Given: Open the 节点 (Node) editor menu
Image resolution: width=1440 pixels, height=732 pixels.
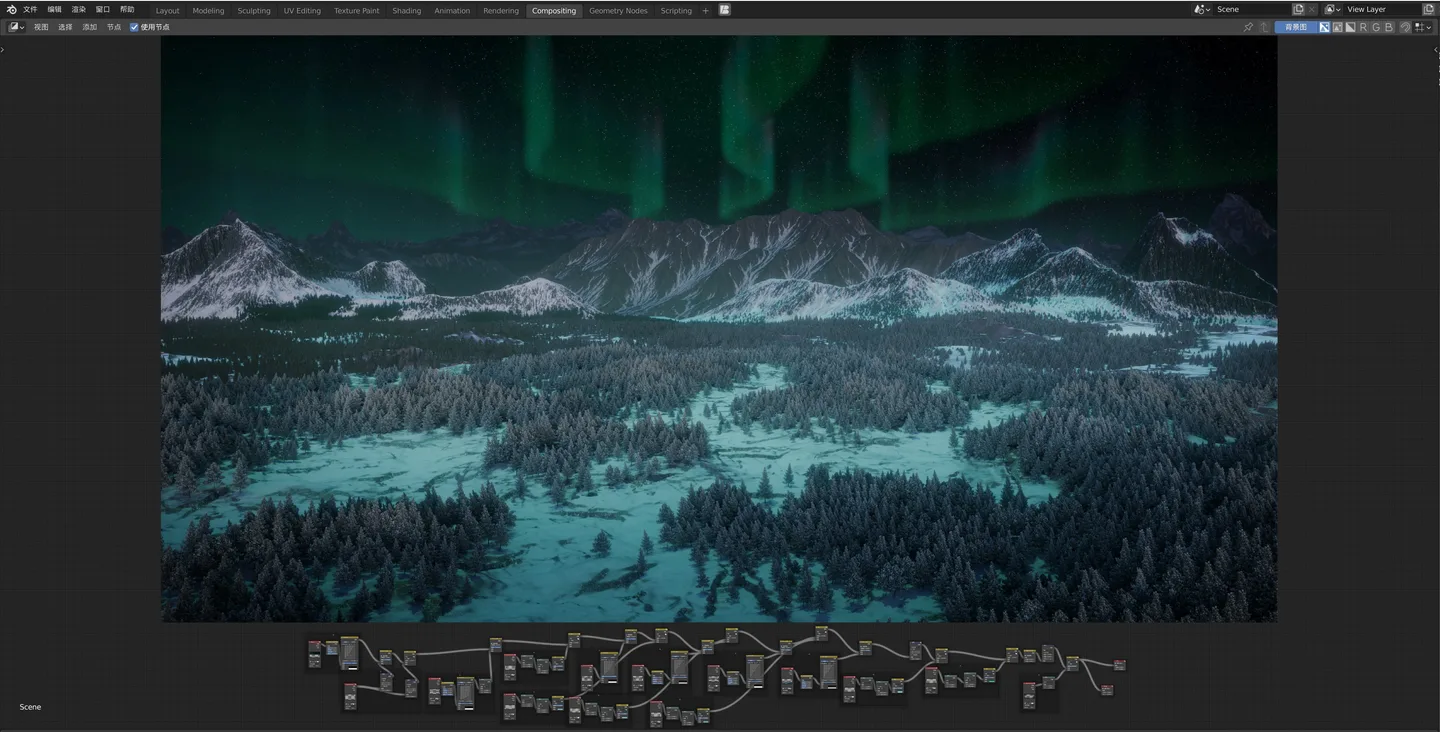Looking at the screenshot, I should 114,27.
